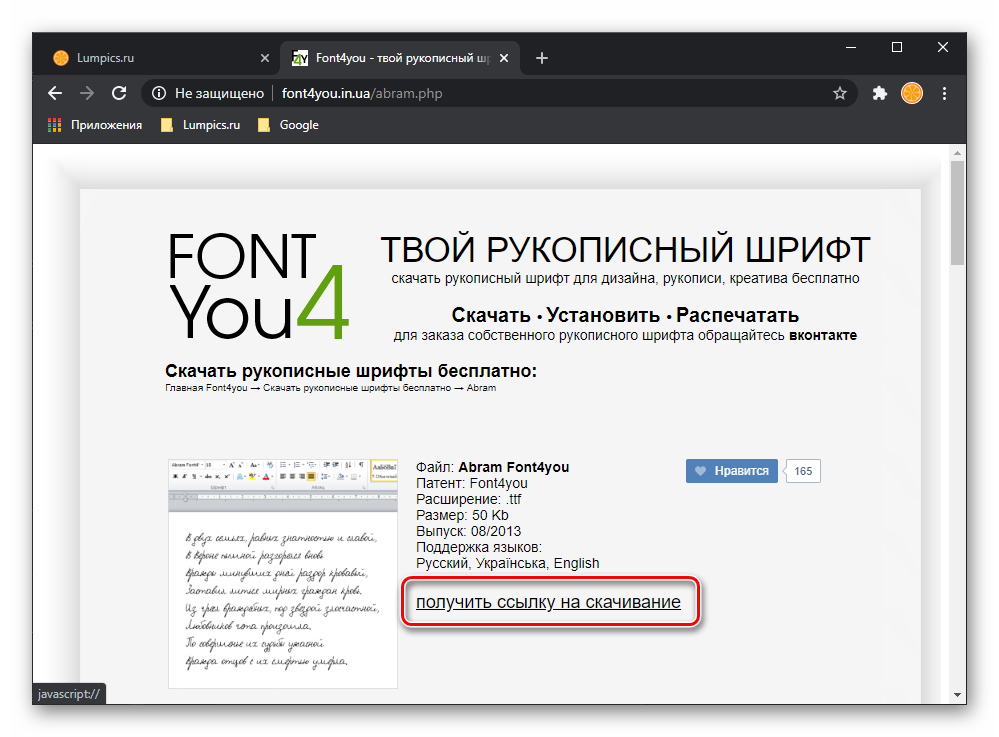Click the page scrollbar up arrow
Screen dimensions: 999x737
(x=957, y=153)
